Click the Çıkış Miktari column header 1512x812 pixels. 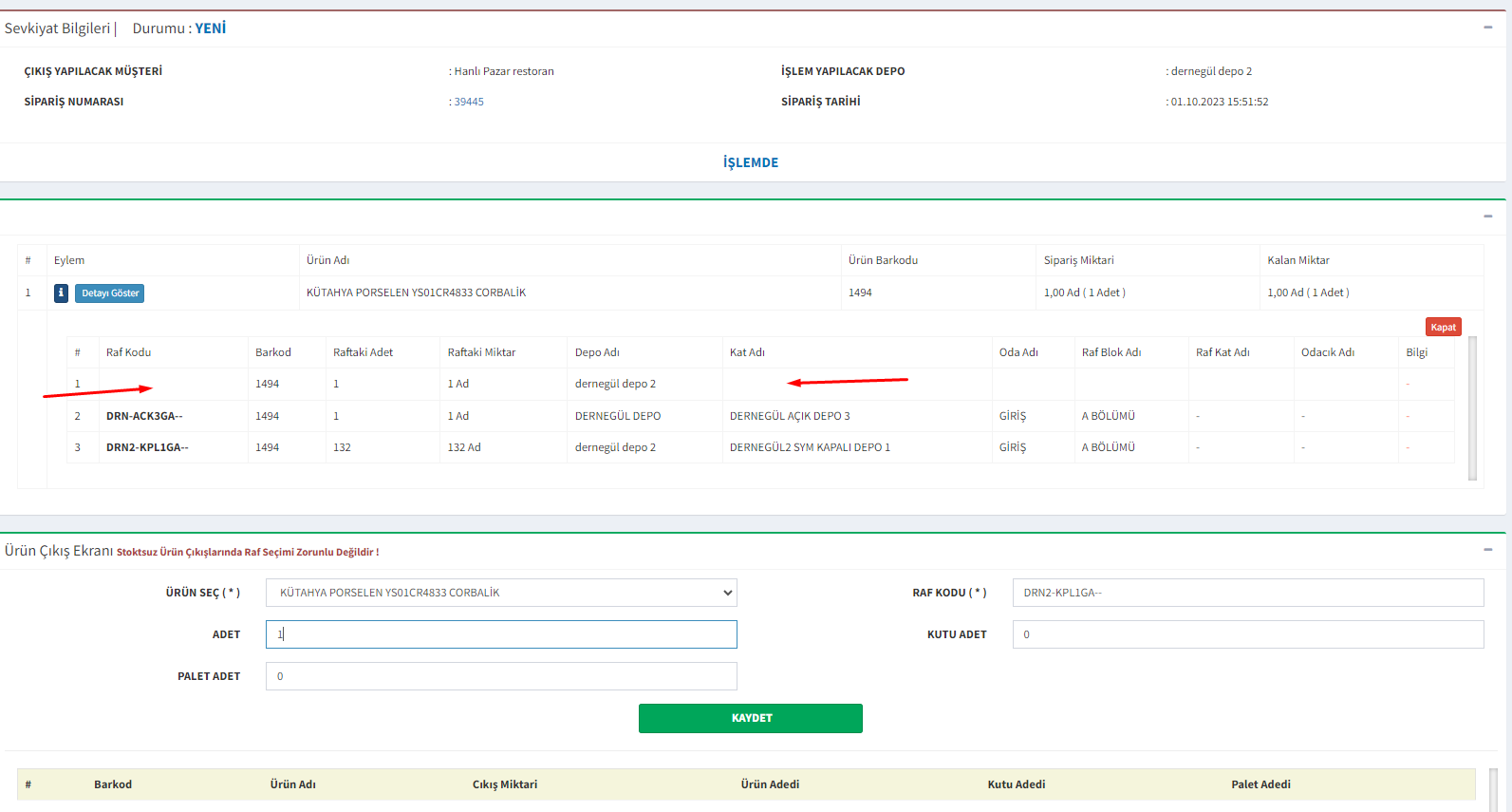(505, 784)
